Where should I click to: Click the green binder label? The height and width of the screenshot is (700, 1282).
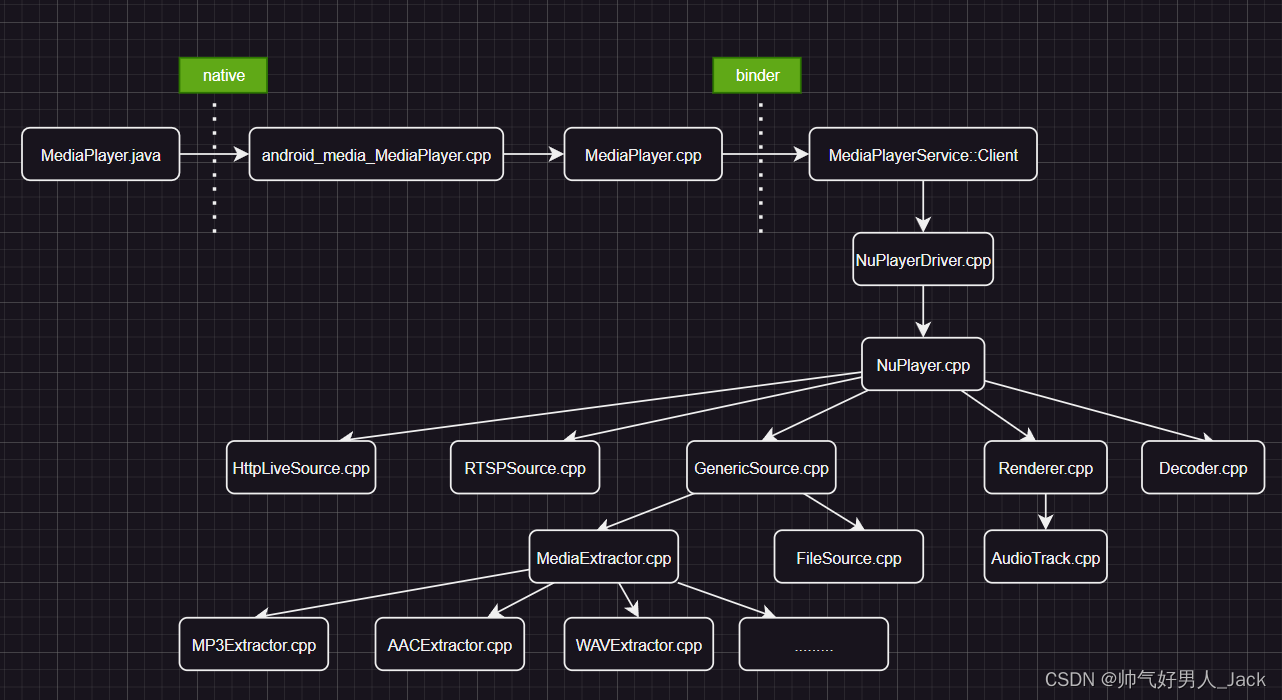[757, 75]
